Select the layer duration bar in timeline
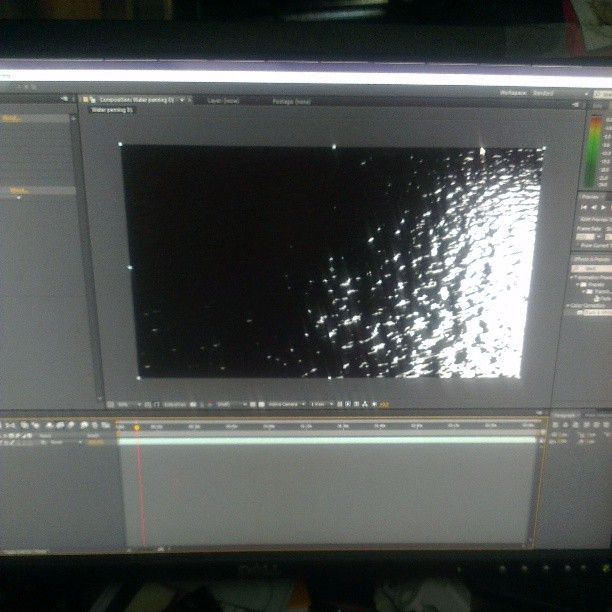612x612 pixels. tap(330, 440)
